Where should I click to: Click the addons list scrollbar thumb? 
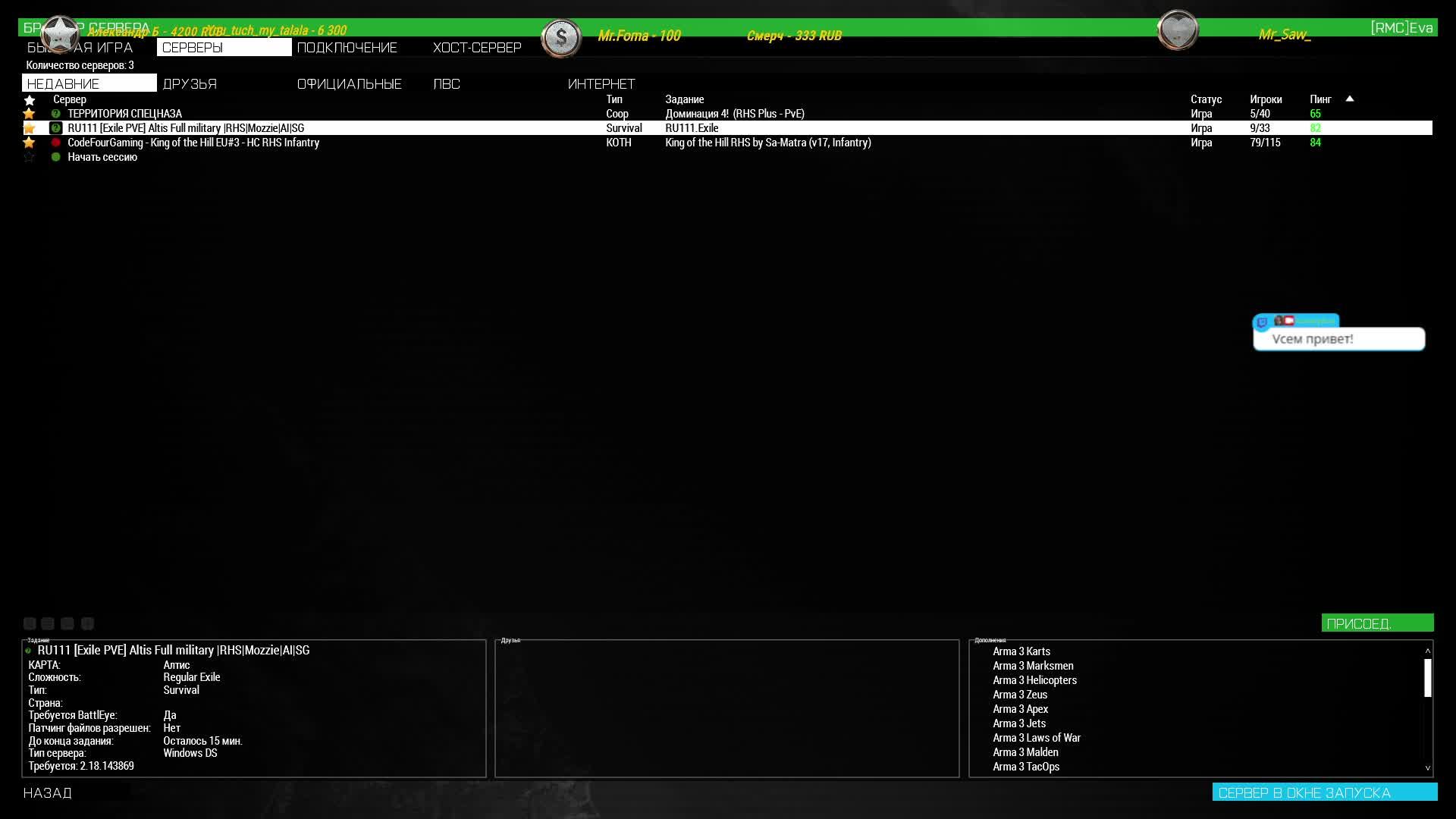click(x=1427, y=677)
